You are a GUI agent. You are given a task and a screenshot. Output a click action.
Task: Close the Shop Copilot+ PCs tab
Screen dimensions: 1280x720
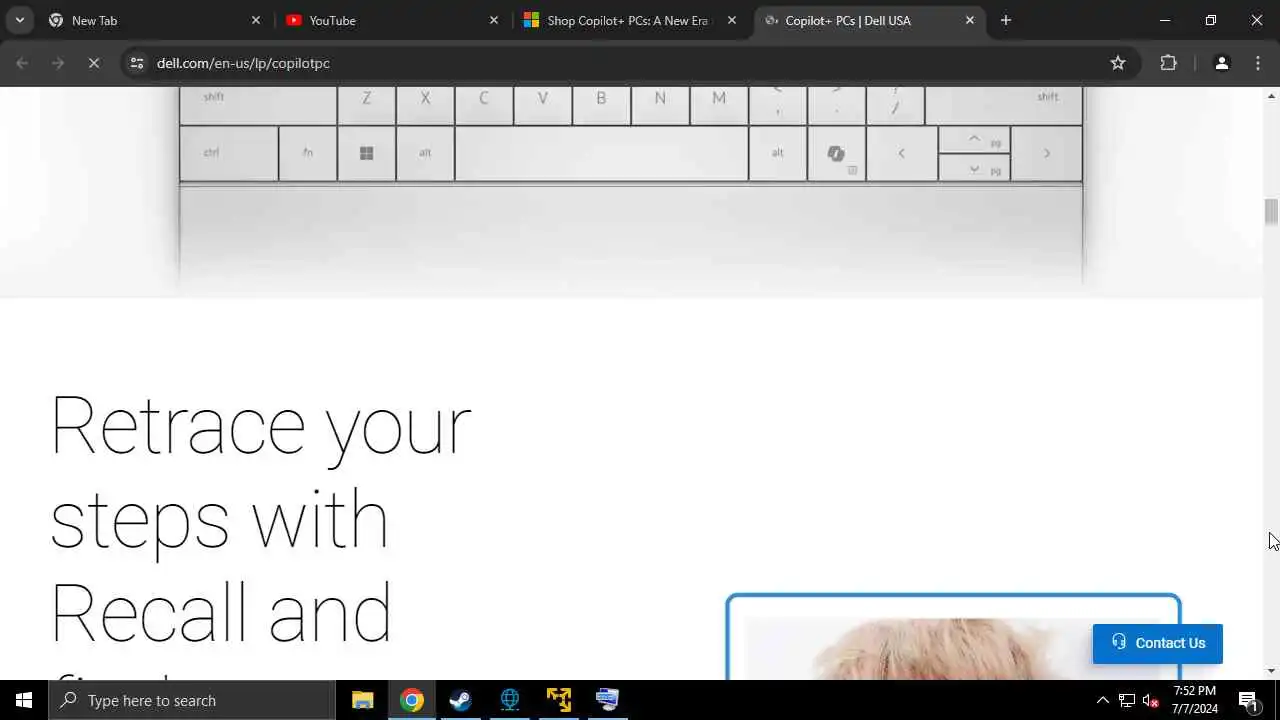tap(732, 20)
